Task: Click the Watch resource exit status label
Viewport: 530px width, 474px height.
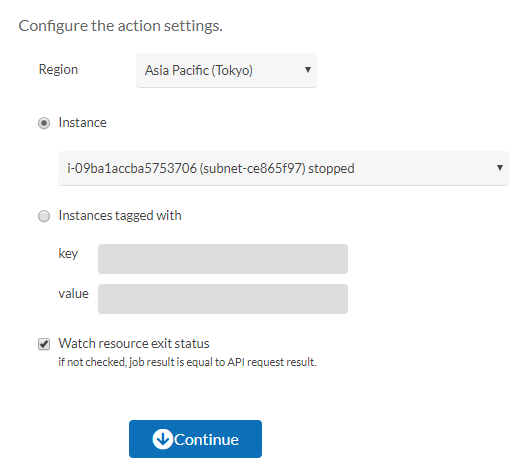Action: [134, 343]
